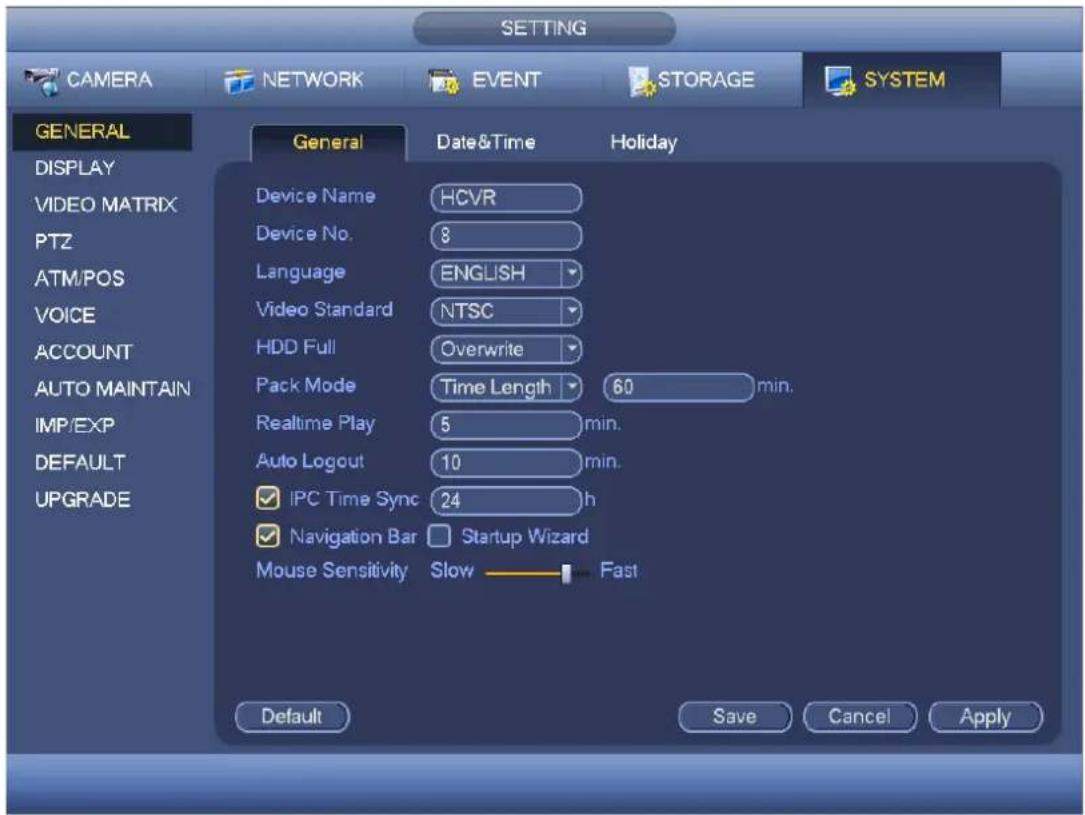
Task: Click the Auto Logout minutes field
Action: pos(506,462)
